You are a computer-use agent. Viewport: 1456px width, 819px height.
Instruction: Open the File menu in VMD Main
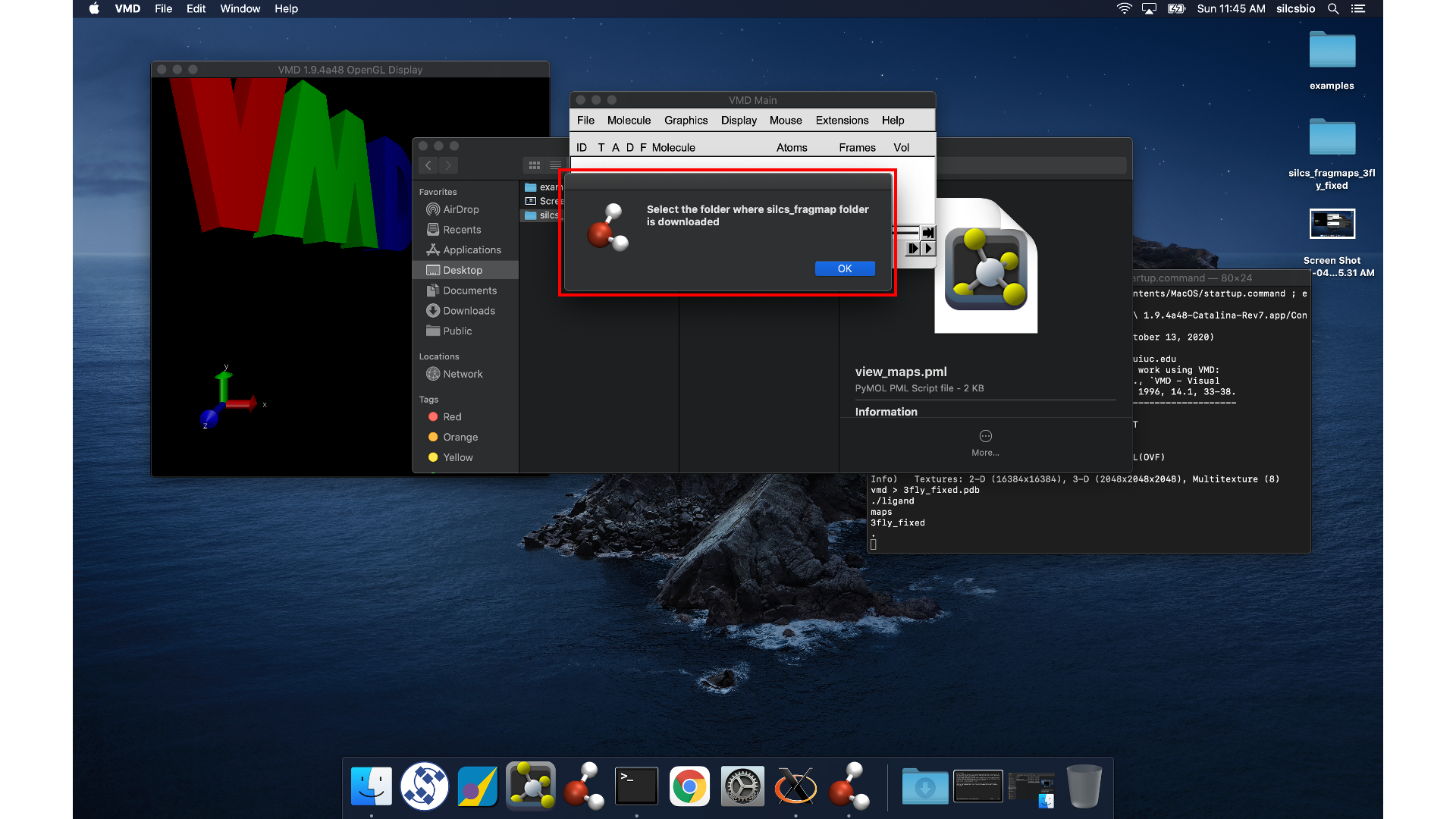(x=585, y=120)
